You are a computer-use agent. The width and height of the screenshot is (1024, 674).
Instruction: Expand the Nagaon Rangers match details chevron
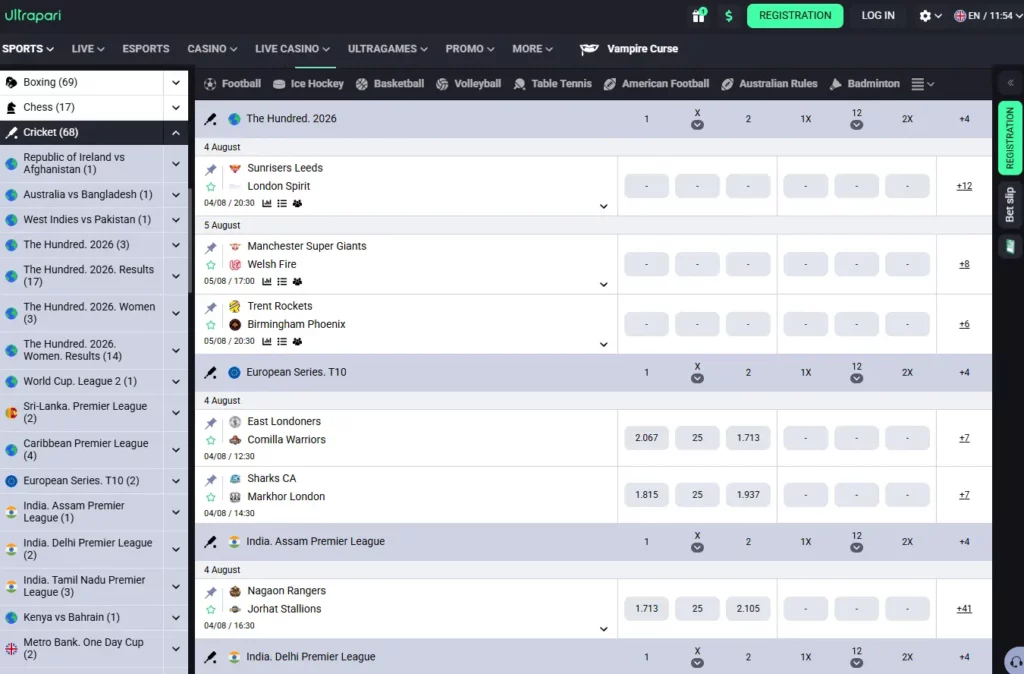pos(603,629)
